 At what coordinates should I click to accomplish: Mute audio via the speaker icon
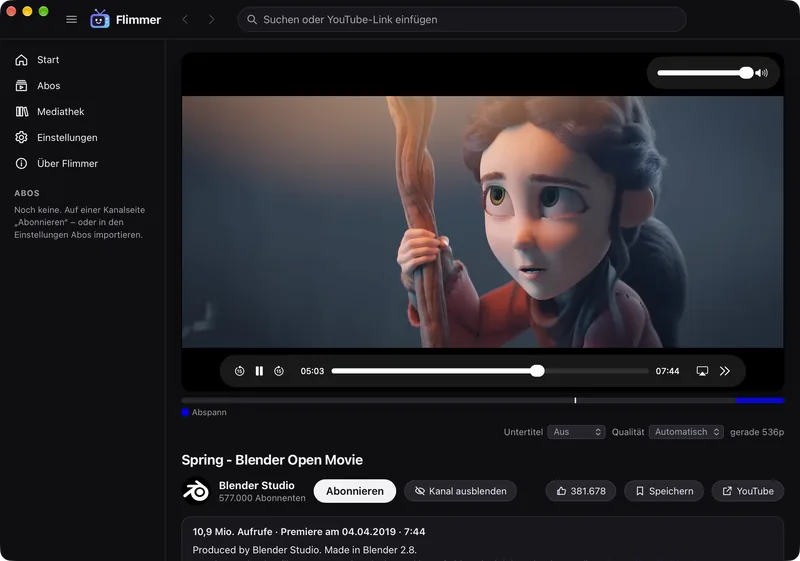coord(762,73)
